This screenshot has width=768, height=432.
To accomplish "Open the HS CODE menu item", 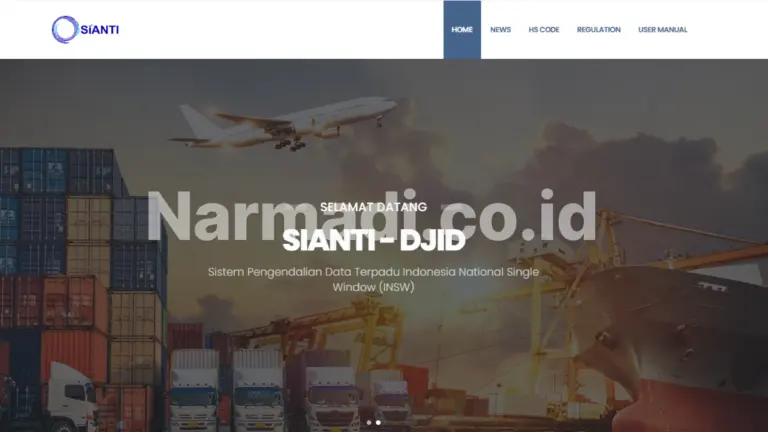I will pos(544,30).
